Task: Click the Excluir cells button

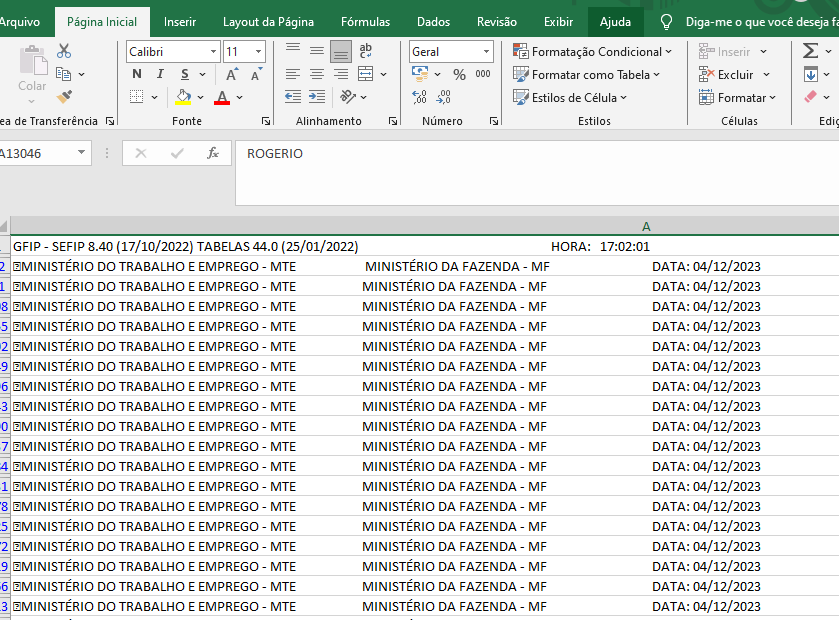Action: 735,74
